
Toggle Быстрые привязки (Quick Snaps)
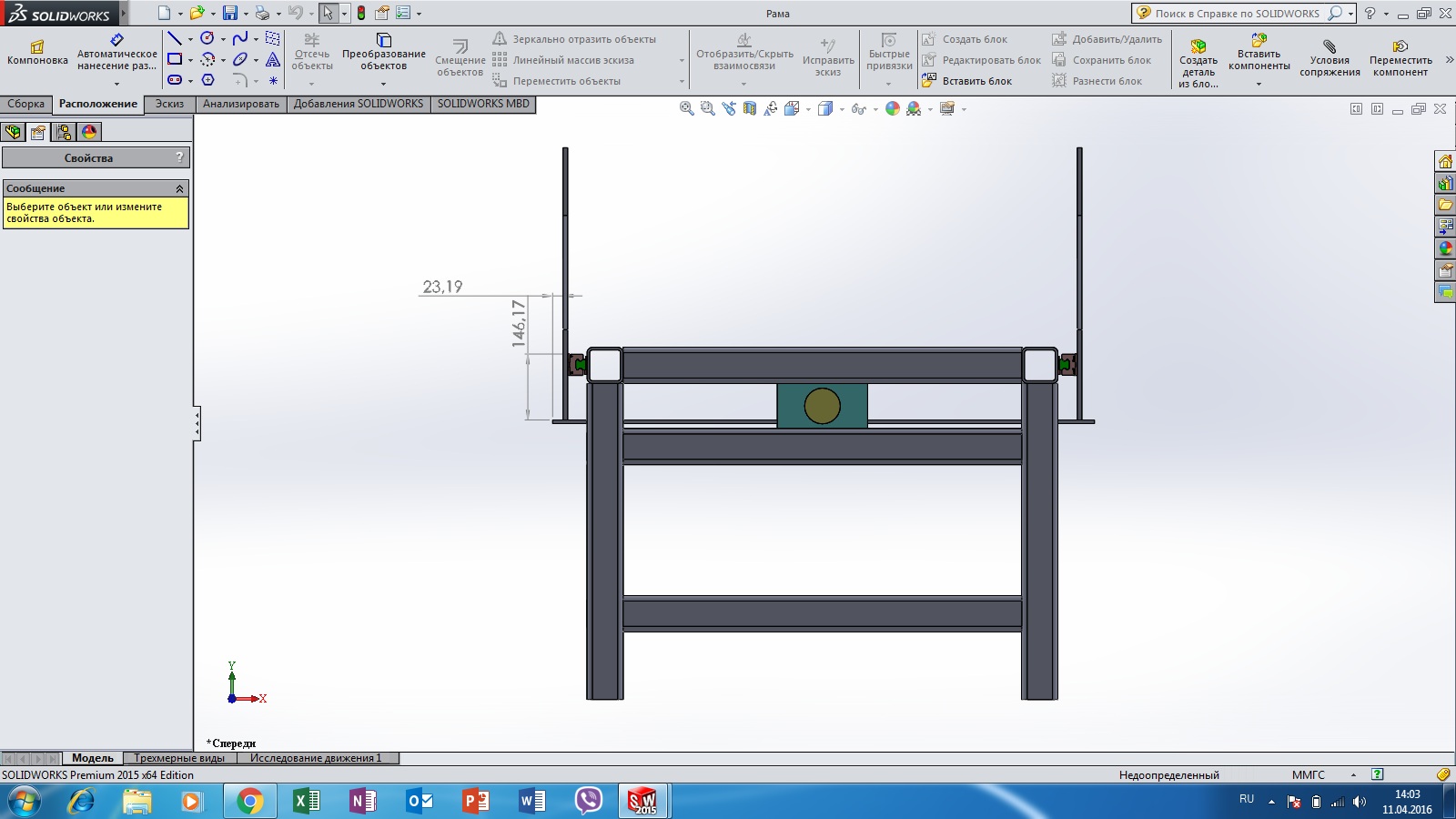point(889,53)
